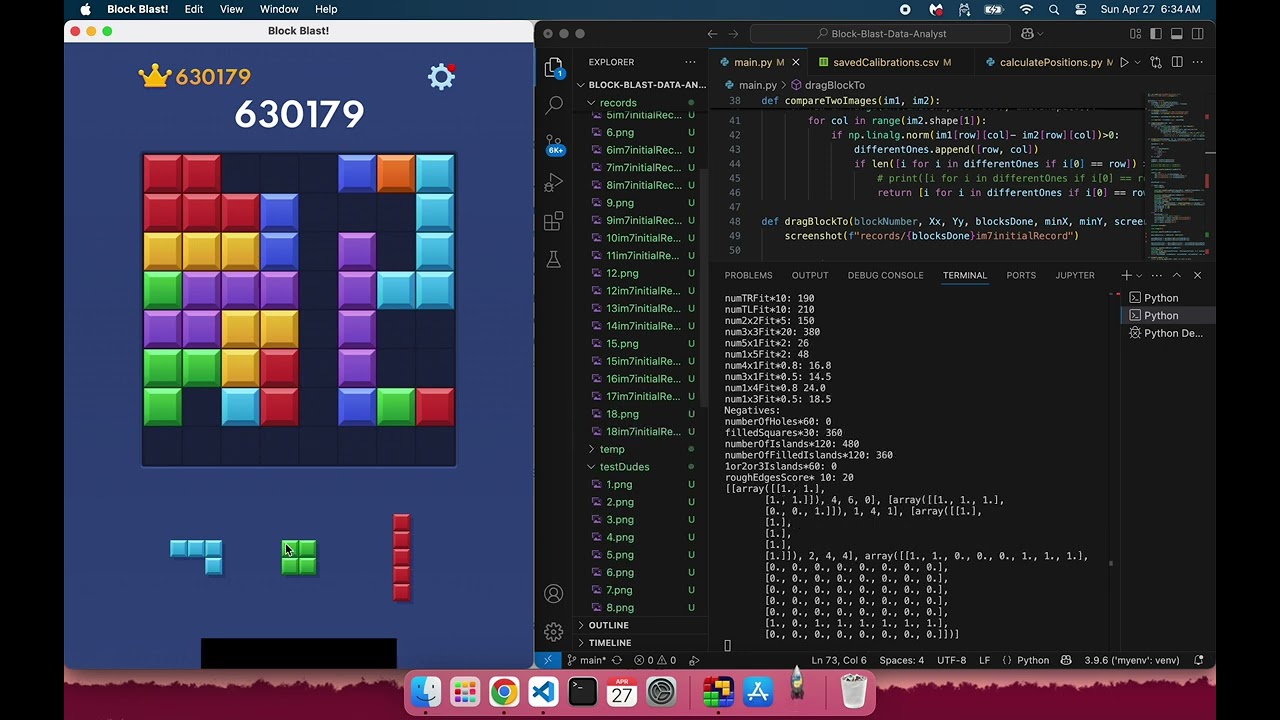The width and height of the screenshot is (1280, 720).
Task: Toggle the secondary side bar layout button
Action: (1198, 34)
